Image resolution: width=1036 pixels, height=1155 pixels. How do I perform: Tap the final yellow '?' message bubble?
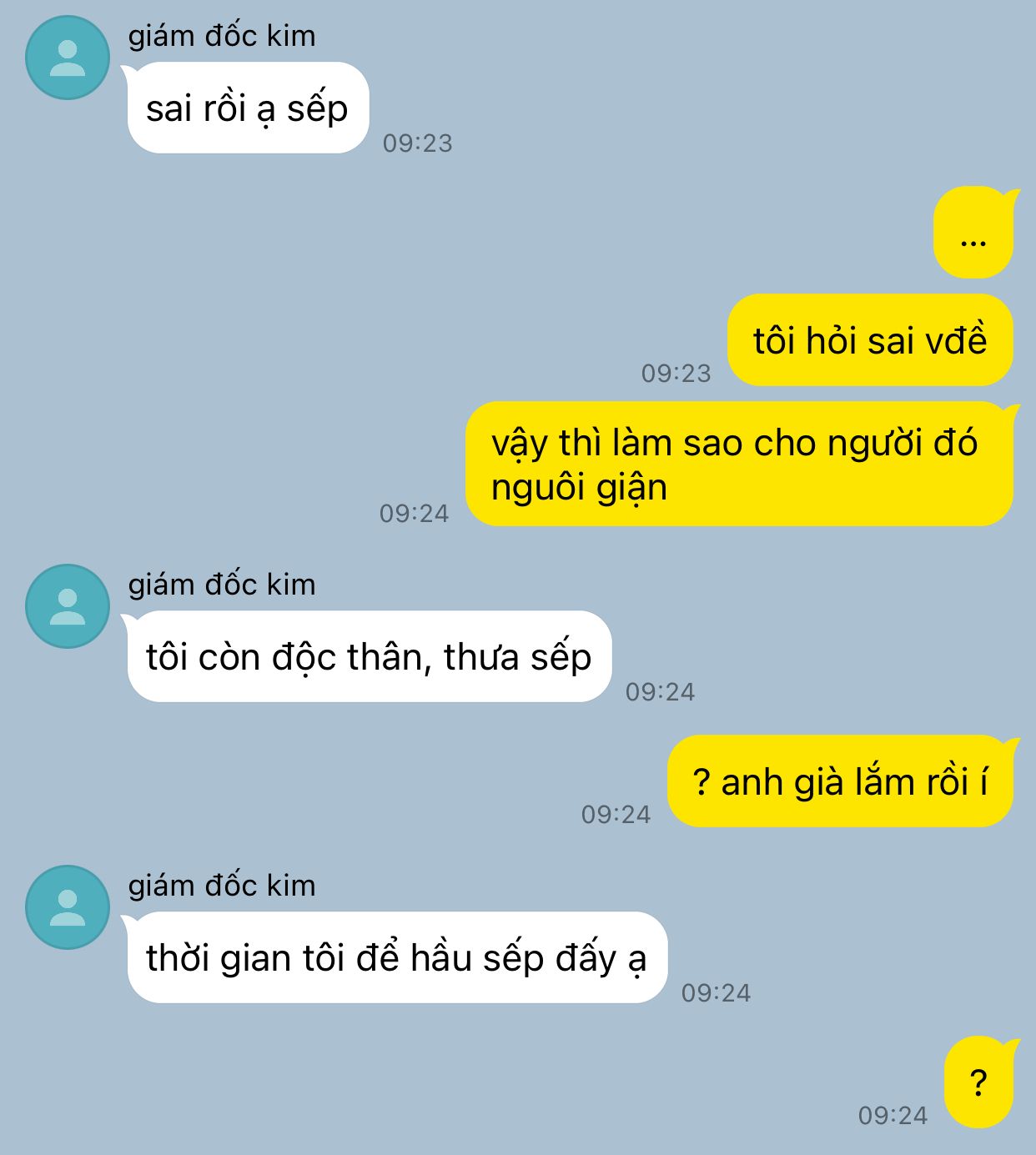[980, 1082]
